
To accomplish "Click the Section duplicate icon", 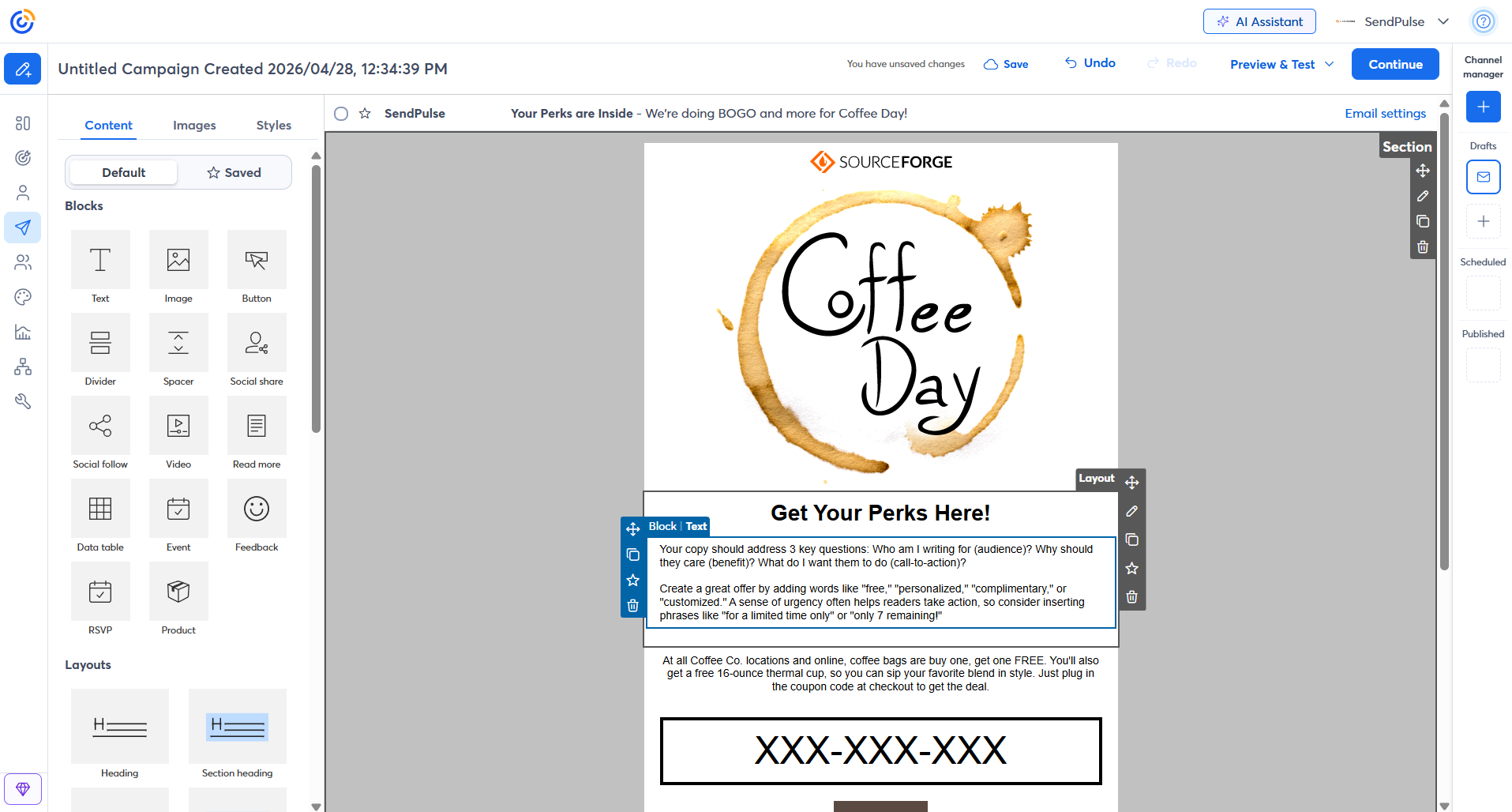I will coord(1423,221).
